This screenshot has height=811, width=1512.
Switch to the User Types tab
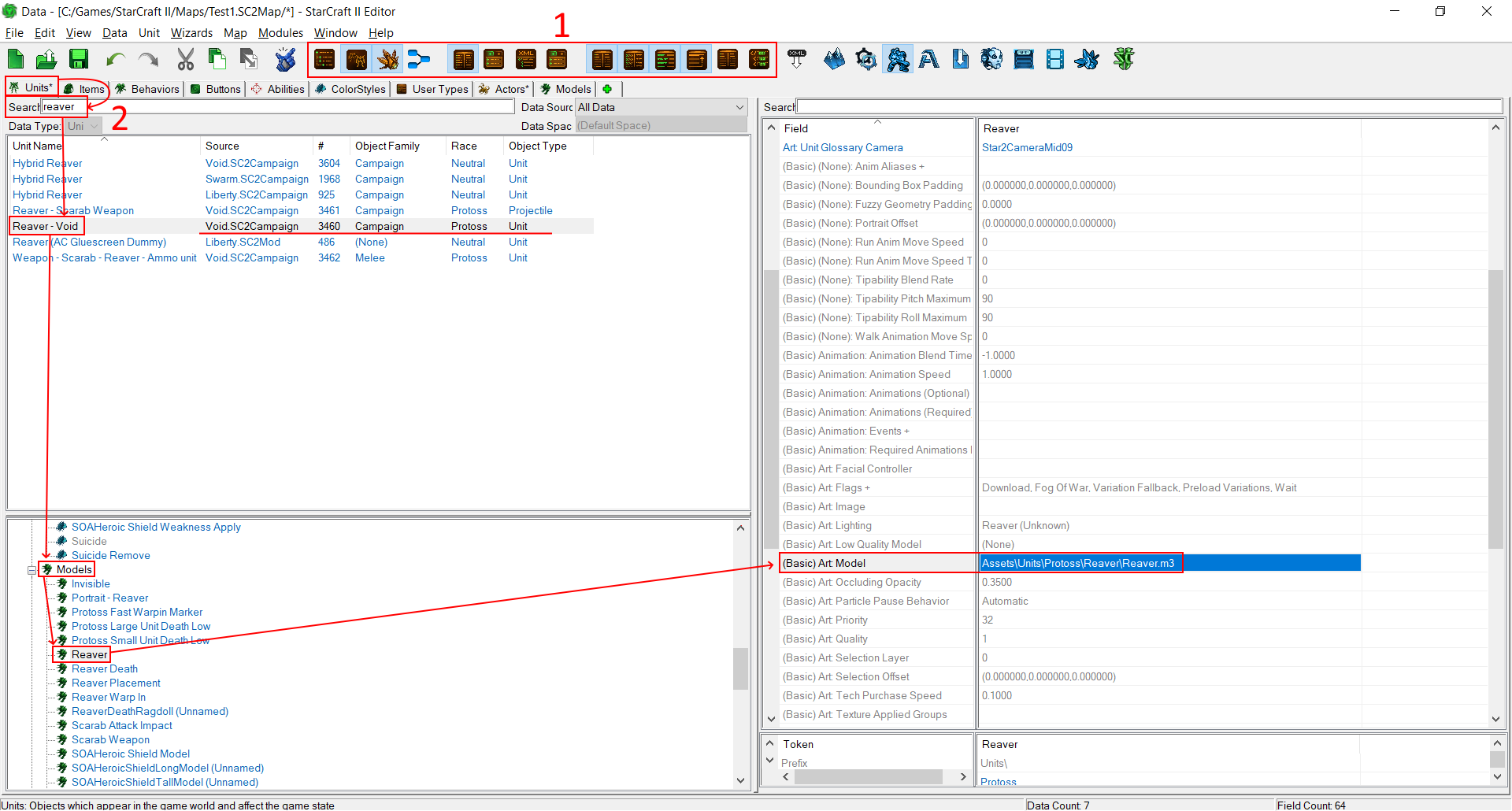pyautogui.click(x=432, y=89)
